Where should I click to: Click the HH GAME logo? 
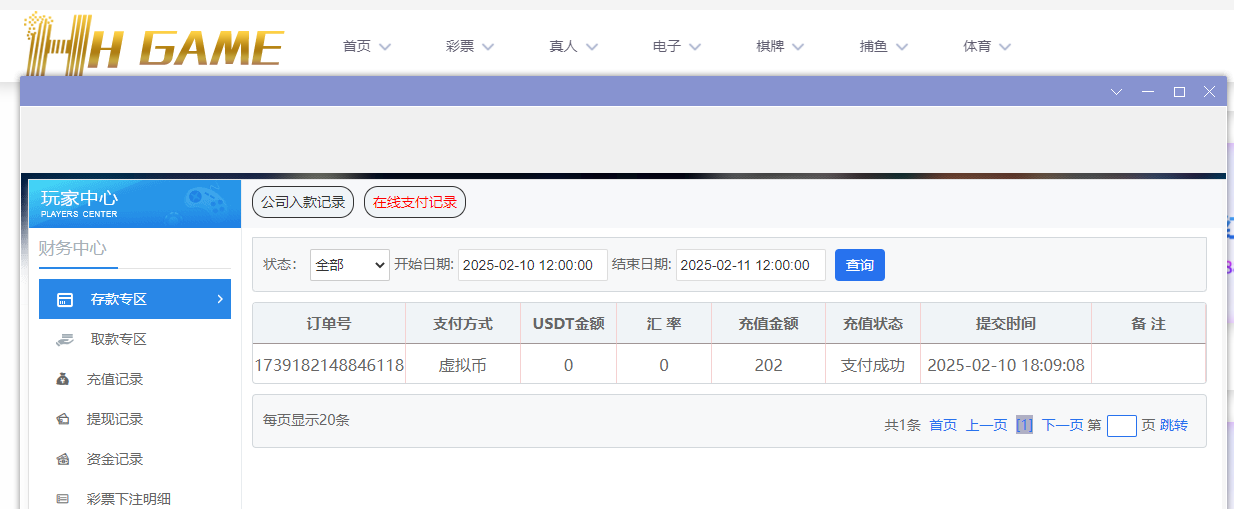coord(154,46)
